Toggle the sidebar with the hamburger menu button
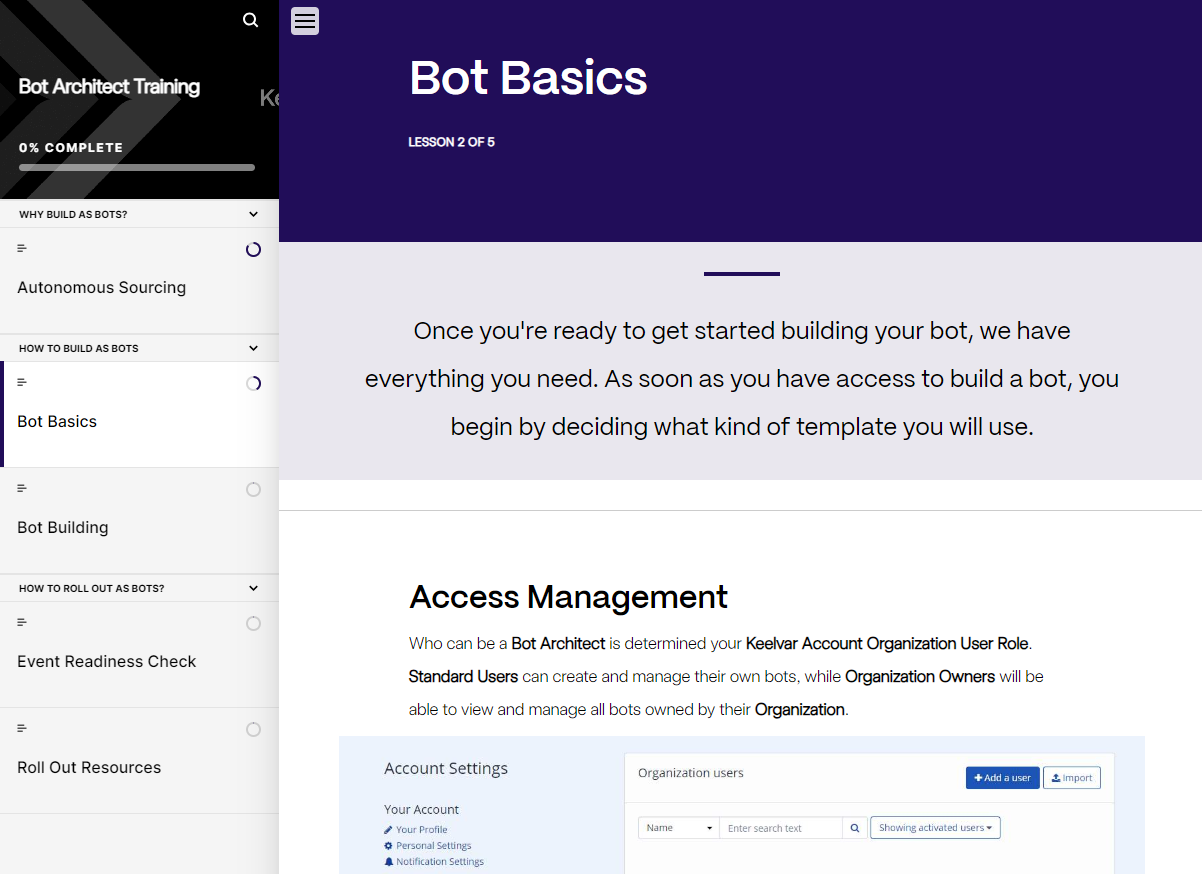Viewport: 1202px width, 874px height. tap(305, 20)
